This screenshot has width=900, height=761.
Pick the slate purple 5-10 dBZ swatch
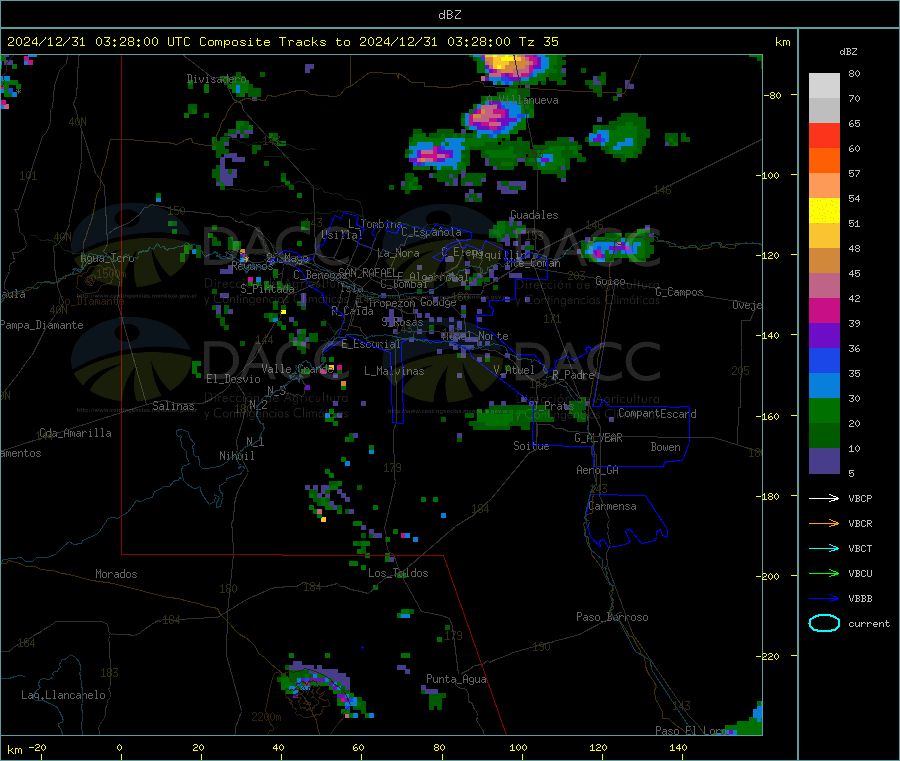point(824,461)
